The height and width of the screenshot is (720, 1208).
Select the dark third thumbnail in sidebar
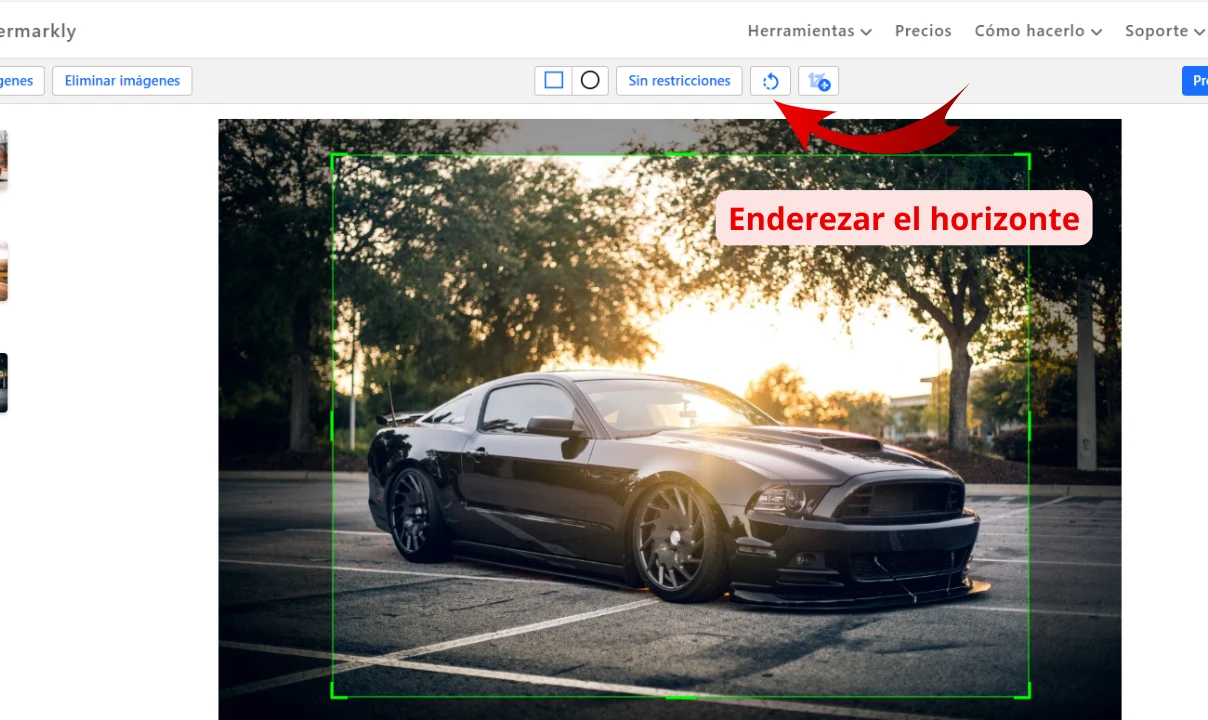tap(3, 382)
